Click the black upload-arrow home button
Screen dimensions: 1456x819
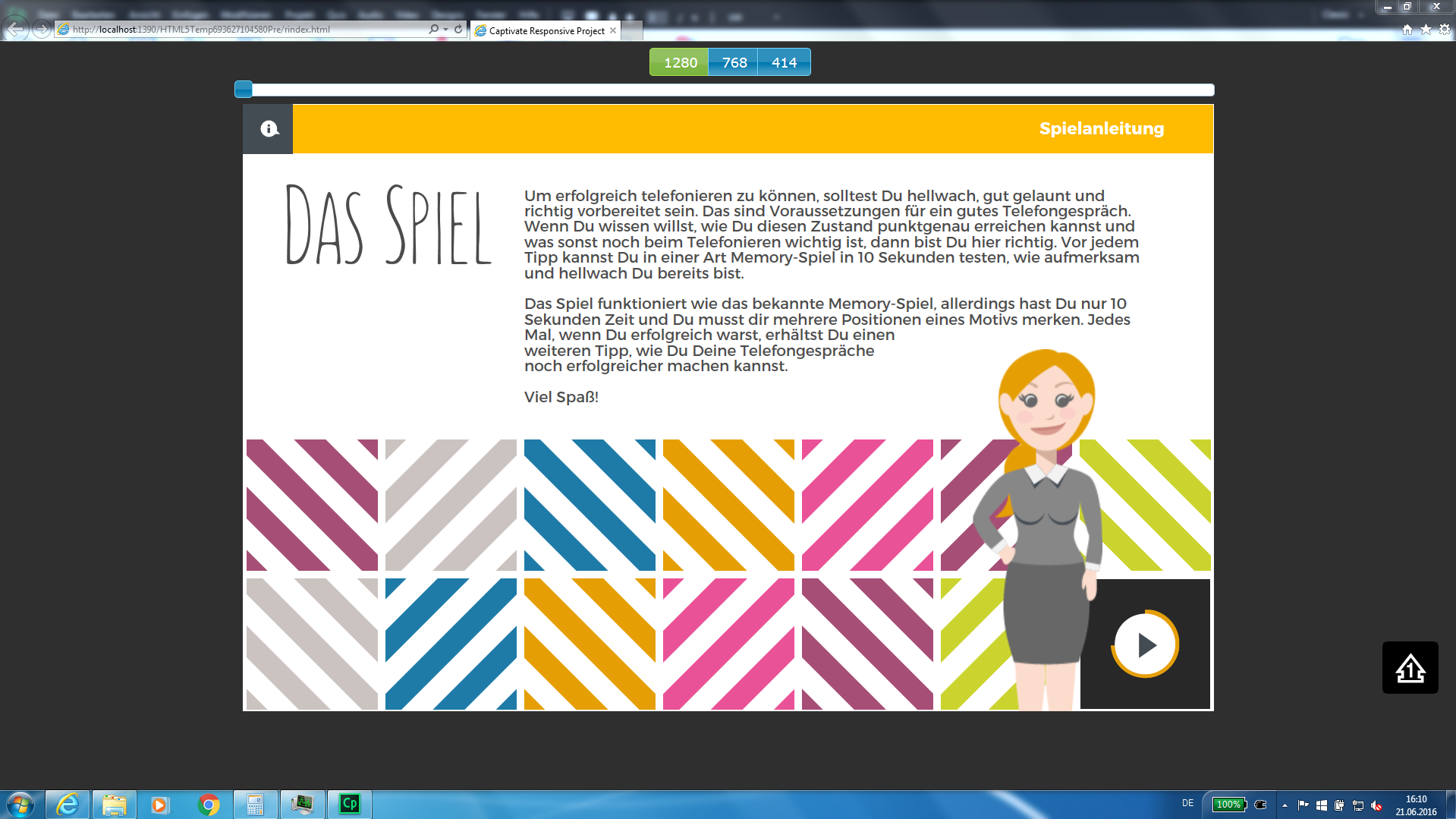(1410, 668)
